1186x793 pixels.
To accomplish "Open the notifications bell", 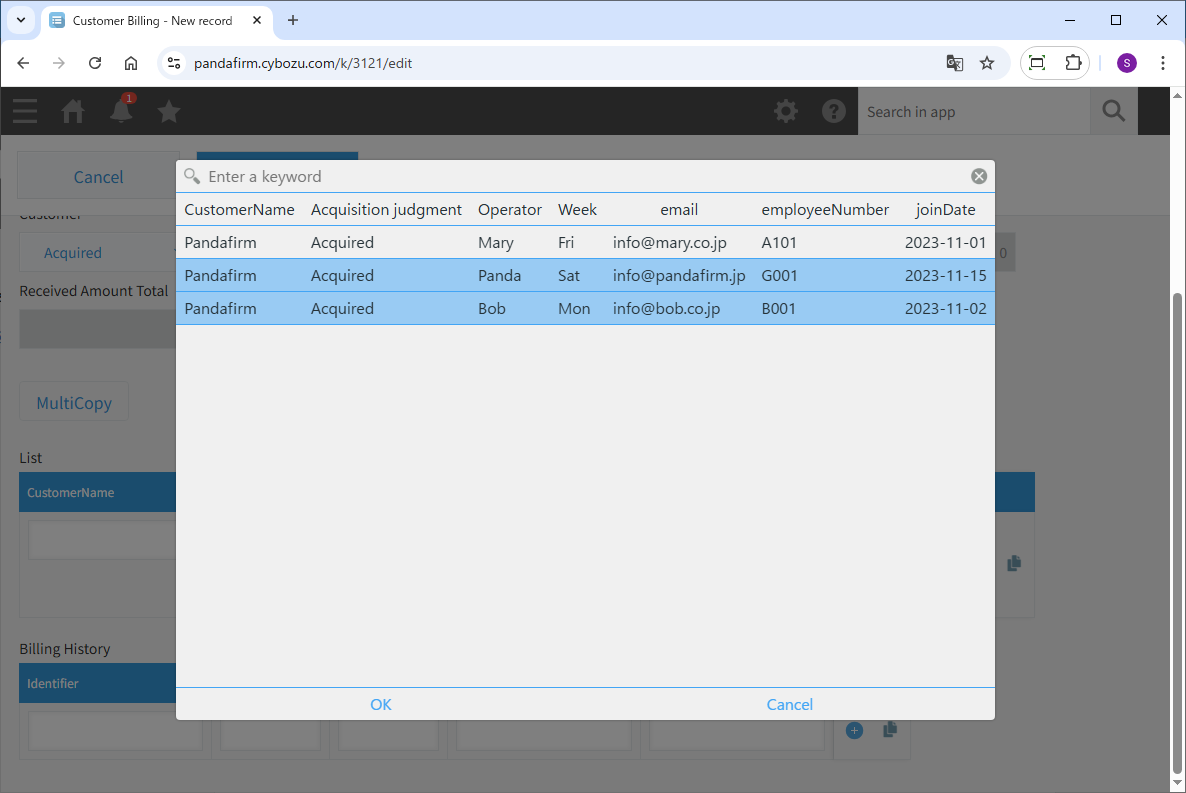I will 121,111.
